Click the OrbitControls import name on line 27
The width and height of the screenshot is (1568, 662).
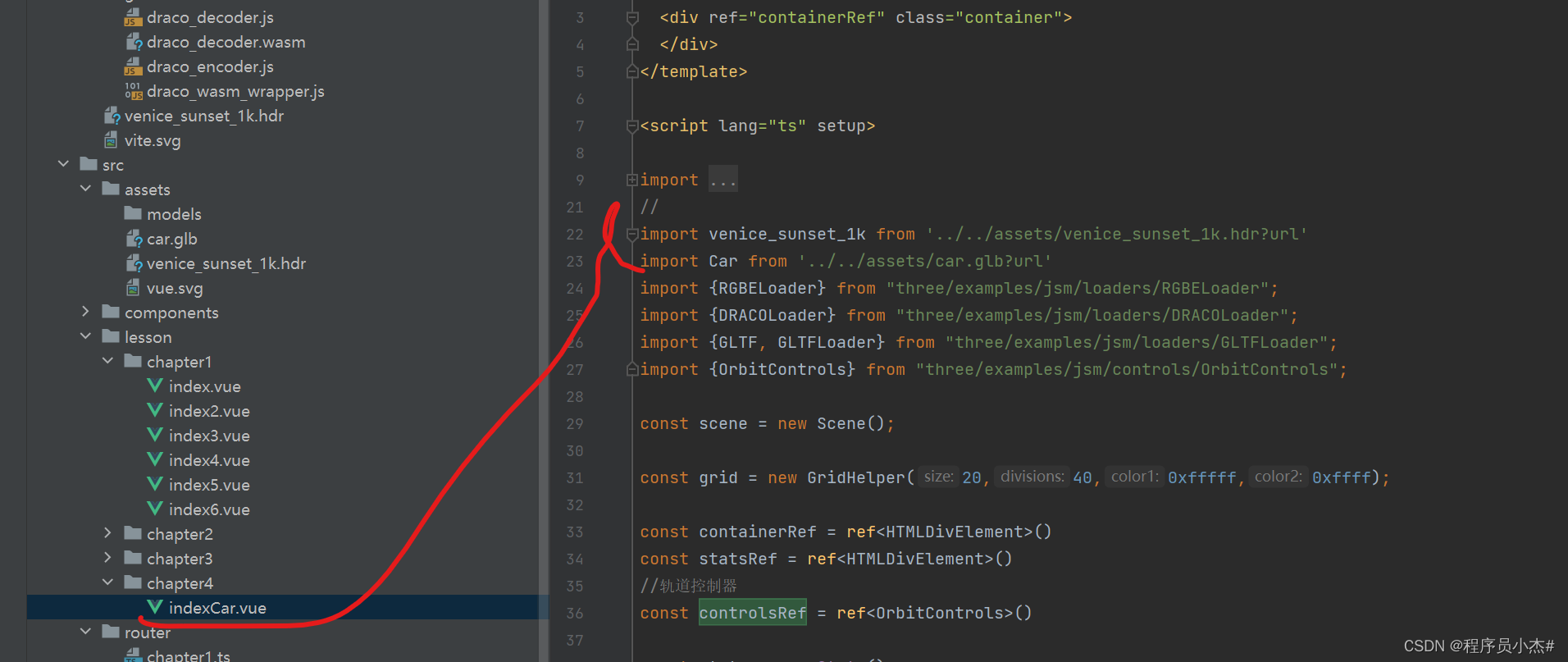click(x=782, y=369)
